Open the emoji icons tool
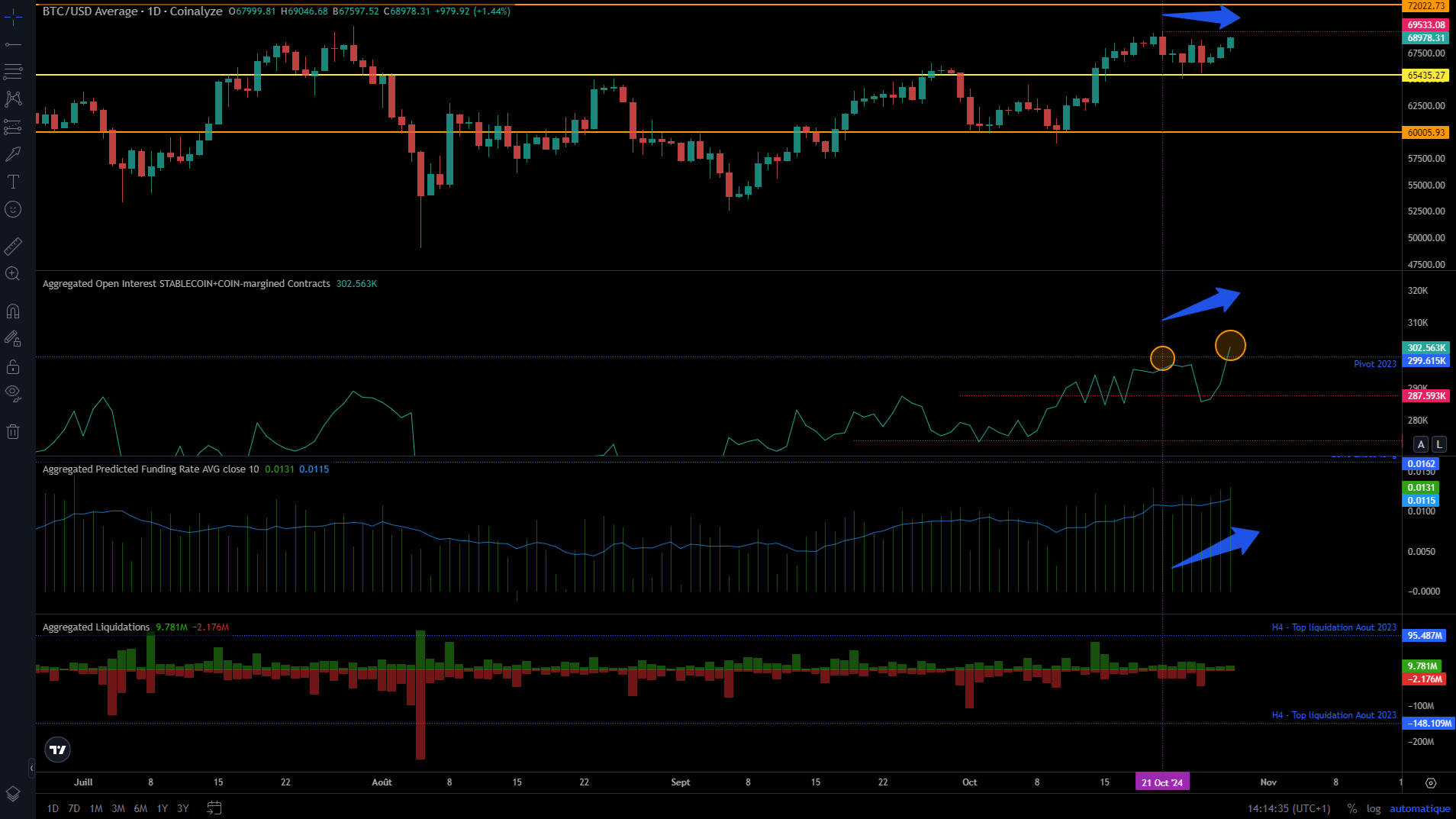The width and height of the screenshot is (1456, 819). 13,209
